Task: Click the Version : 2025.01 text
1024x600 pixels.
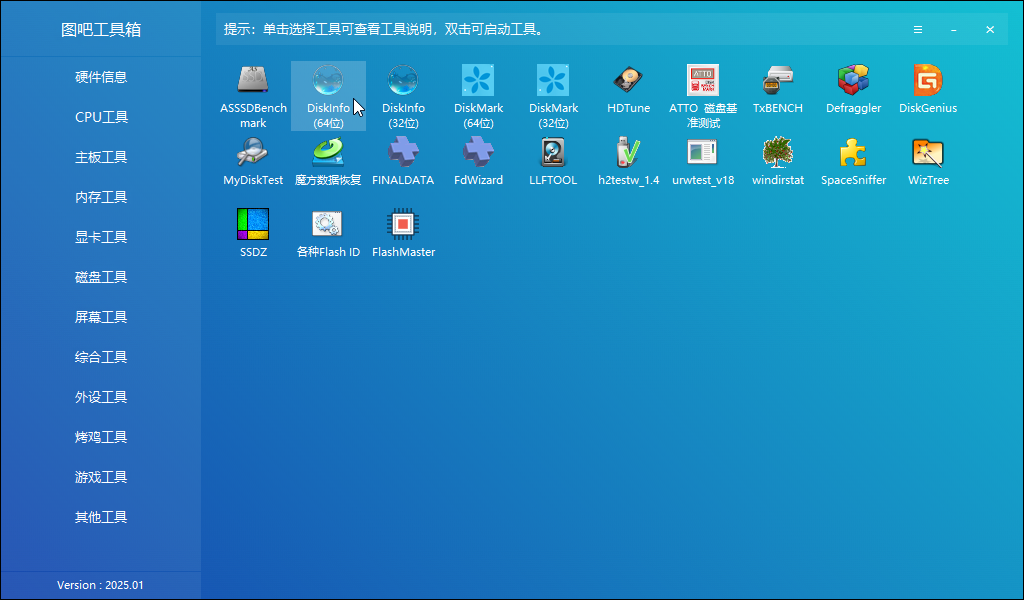Action: [101, 585]
